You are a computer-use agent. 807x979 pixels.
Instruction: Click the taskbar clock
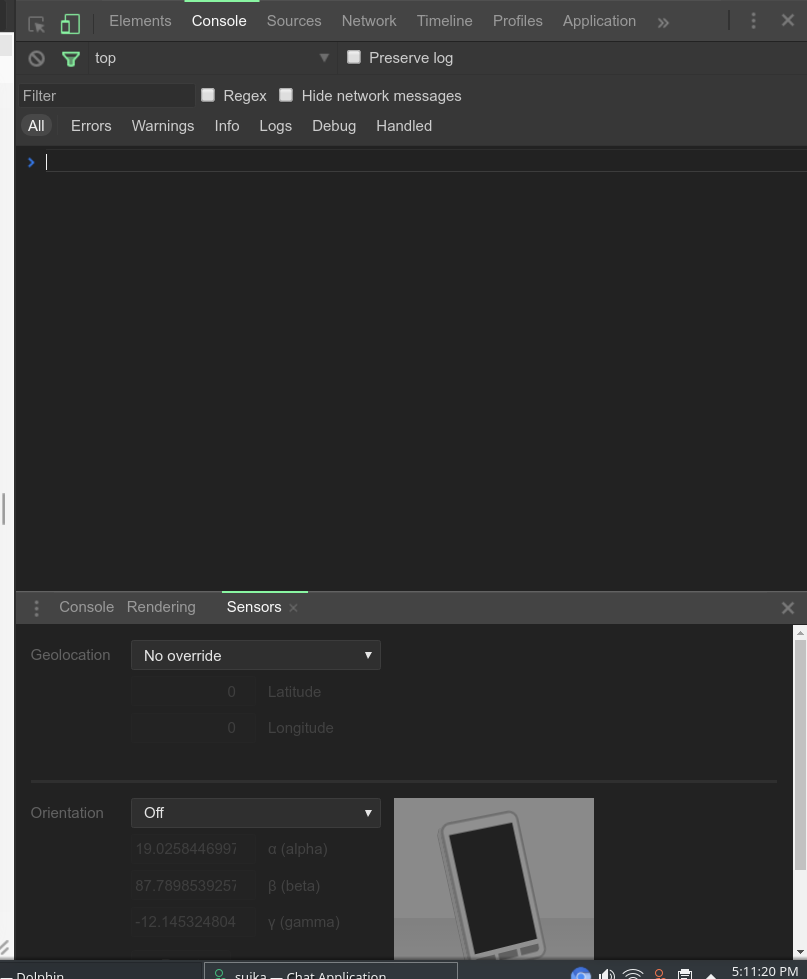[765, 972]
